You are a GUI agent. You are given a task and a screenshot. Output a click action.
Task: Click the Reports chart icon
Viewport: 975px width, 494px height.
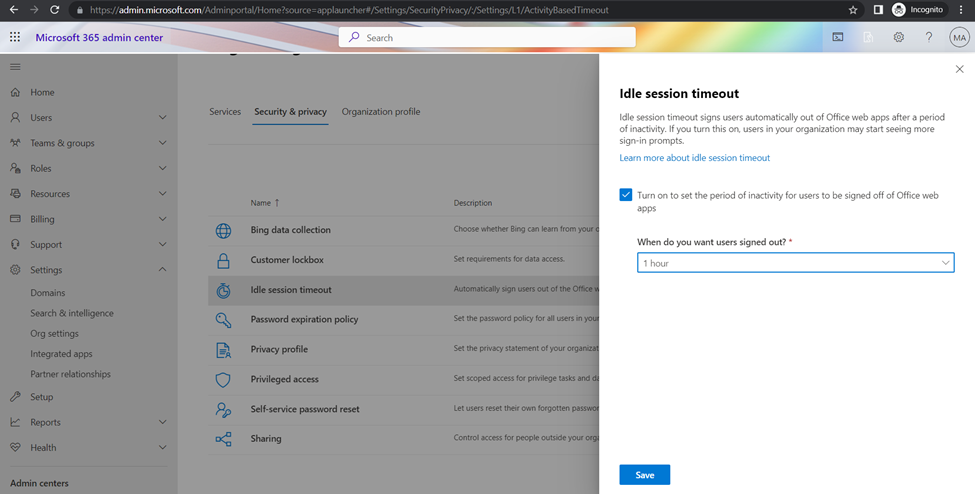16,422
